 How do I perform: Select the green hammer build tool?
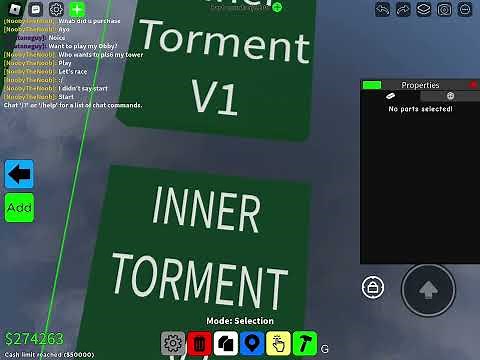click(x=305, y=343)
